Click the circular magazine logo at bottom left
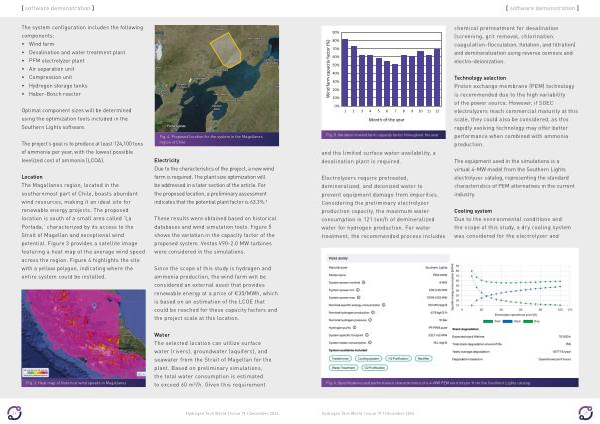This screenshot has height=424, width=600. [14, 413]
